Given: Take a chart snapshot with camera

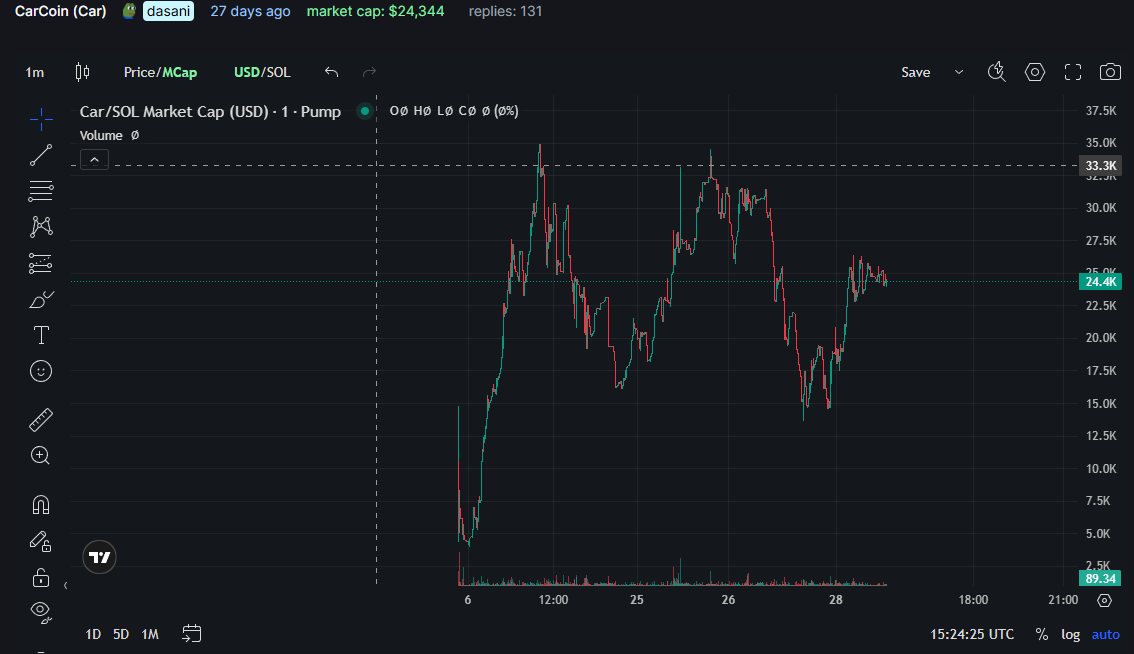Looking at the screenshot, I should tap(1110, 72).
